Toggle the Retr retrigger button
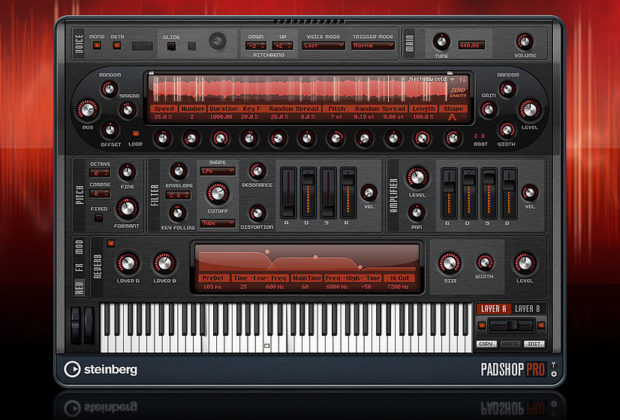The width and height of the screenshot is (620, 420). click(117, 45)
